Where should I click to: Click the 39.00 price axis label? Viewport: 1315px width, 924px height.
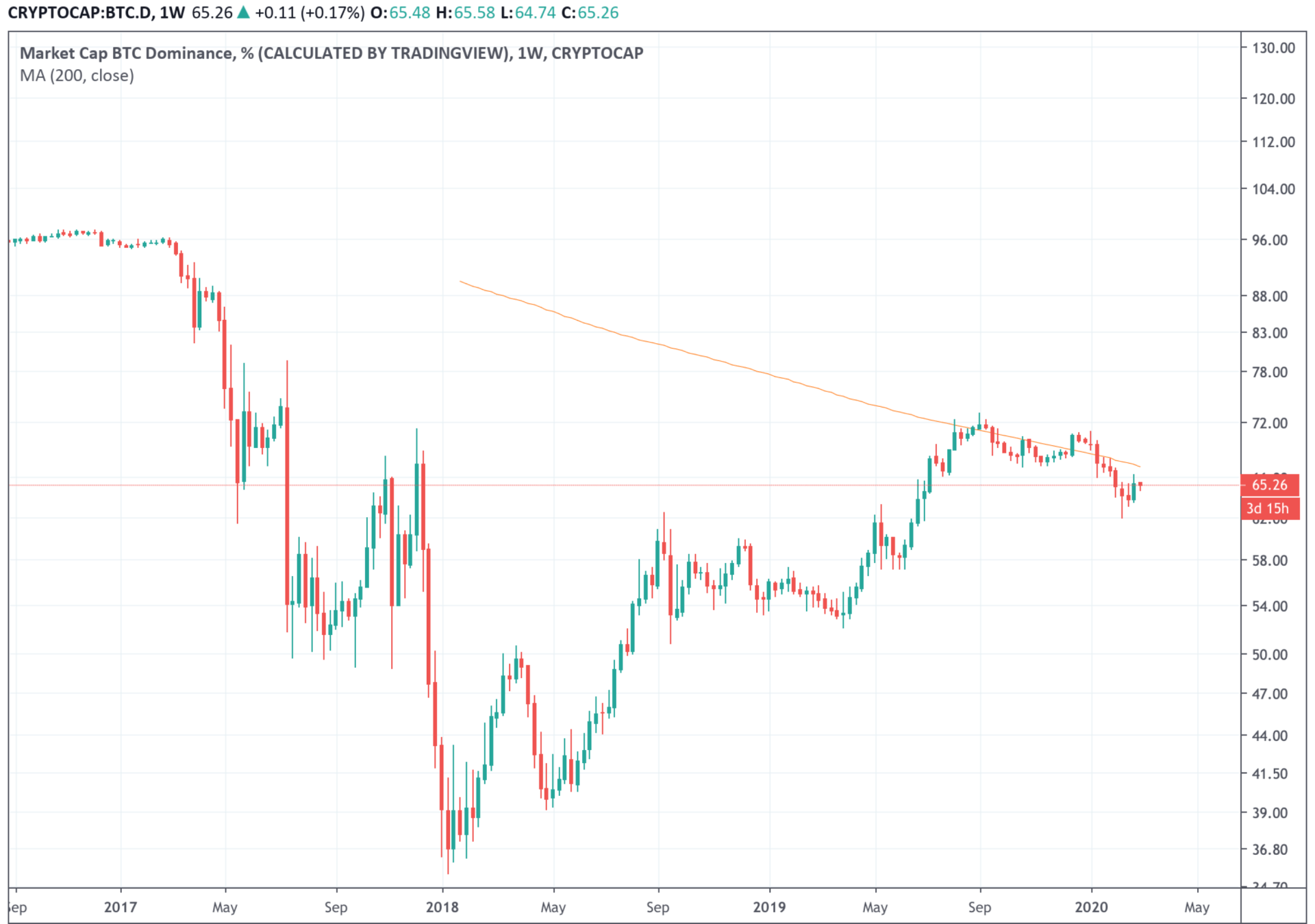(x=1269, y=813)
